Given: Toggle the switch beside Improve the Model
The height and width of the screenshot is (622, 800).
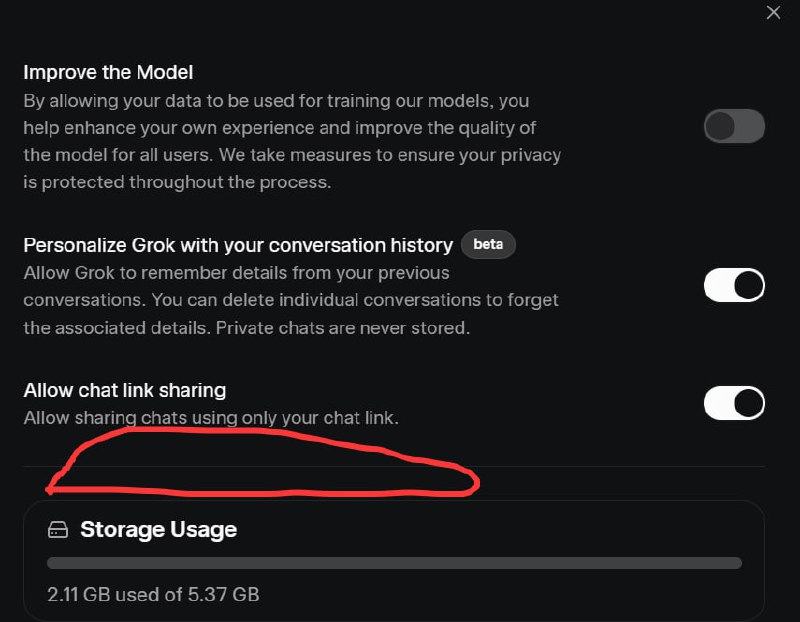Looking at the screenshot, I should coord(734,127).
